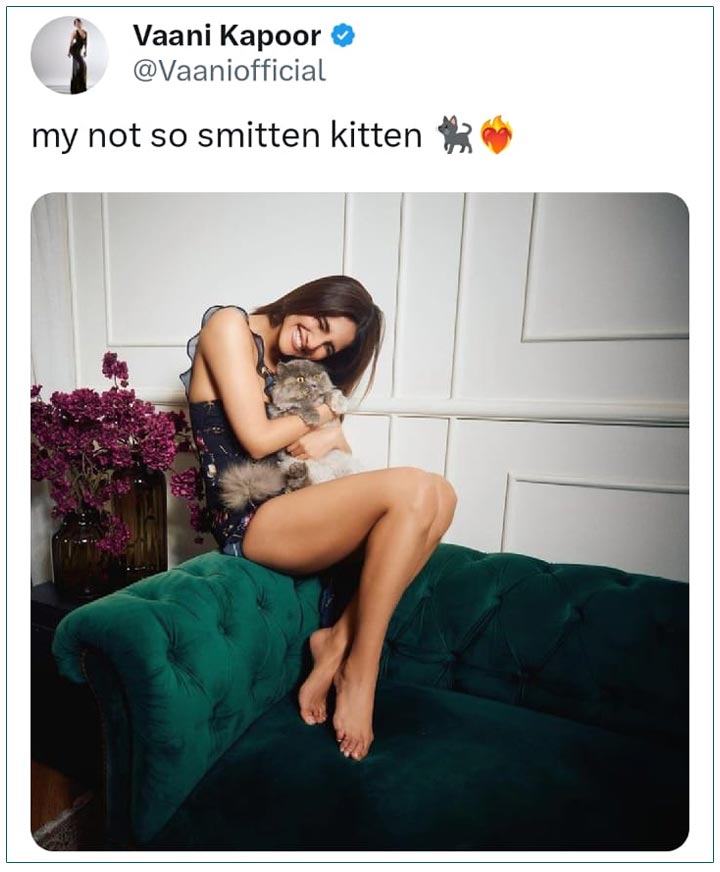Viewport: 720px width, 872px height.
Task: Click the heart on fire emoji
Action: [496, 135]
